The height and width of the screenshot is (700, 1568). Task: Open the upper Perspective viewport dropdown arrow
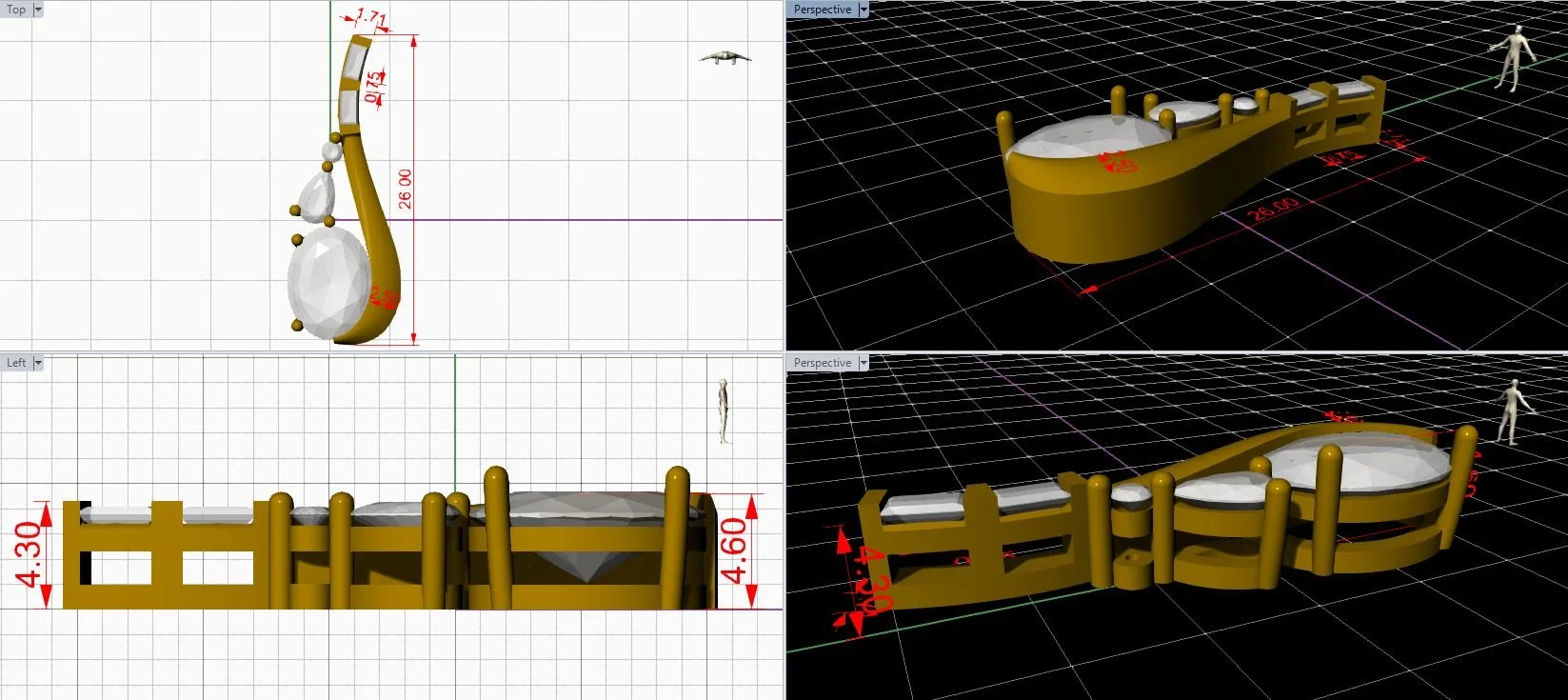(863, 10)
